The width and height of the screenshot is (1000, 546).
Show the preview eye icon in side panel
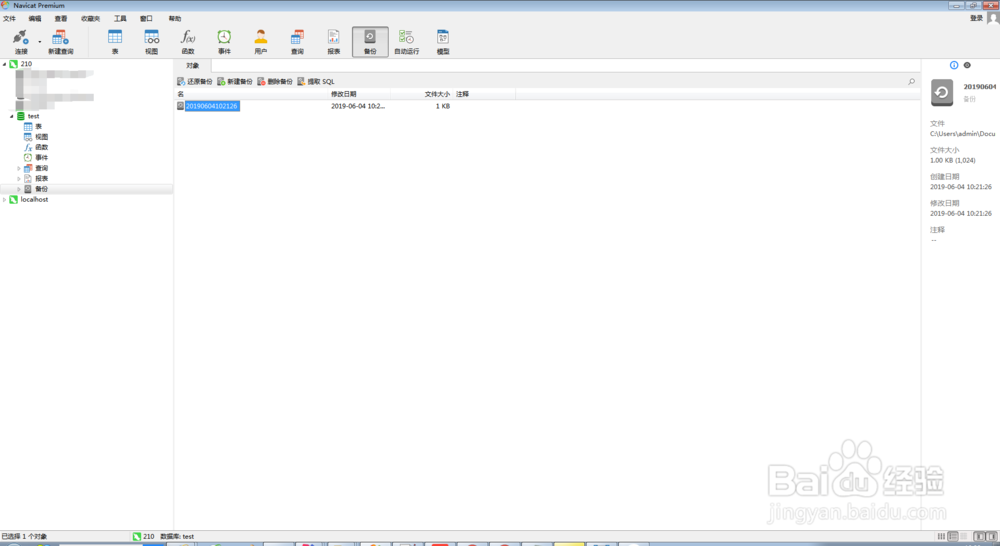pos(967,65)
